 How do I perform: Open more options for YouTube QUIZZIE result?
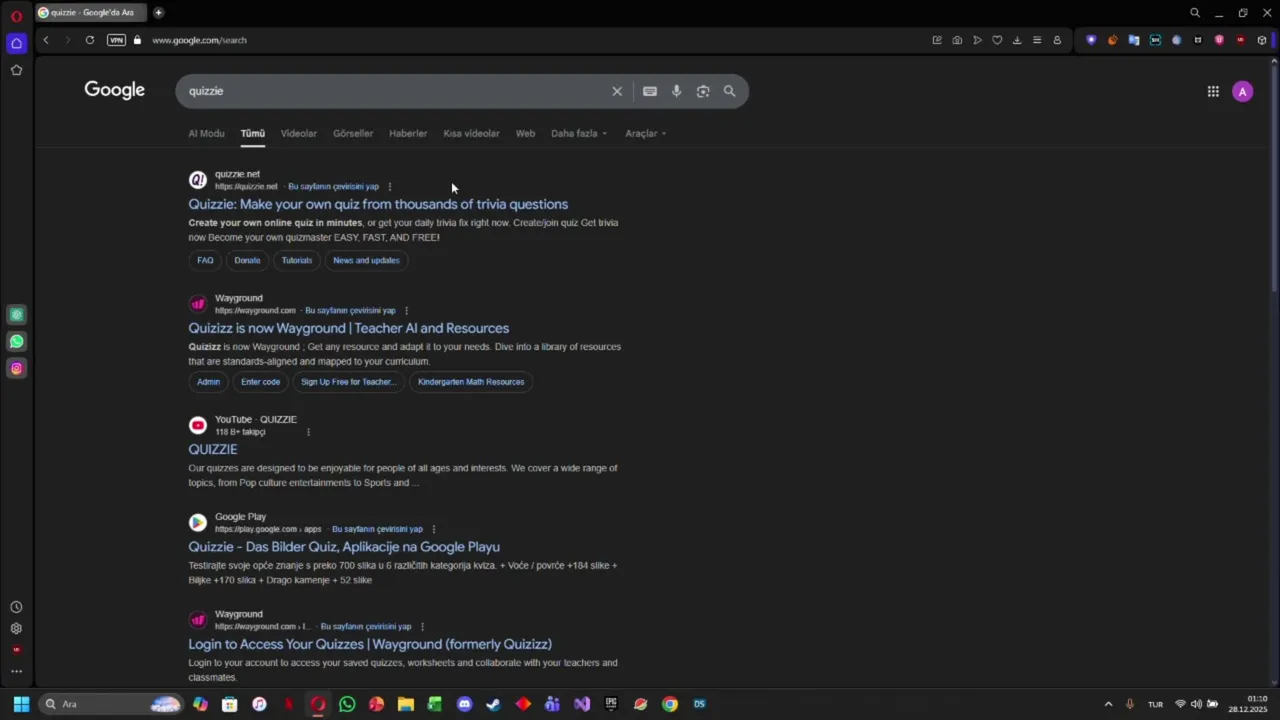(308, 432)
